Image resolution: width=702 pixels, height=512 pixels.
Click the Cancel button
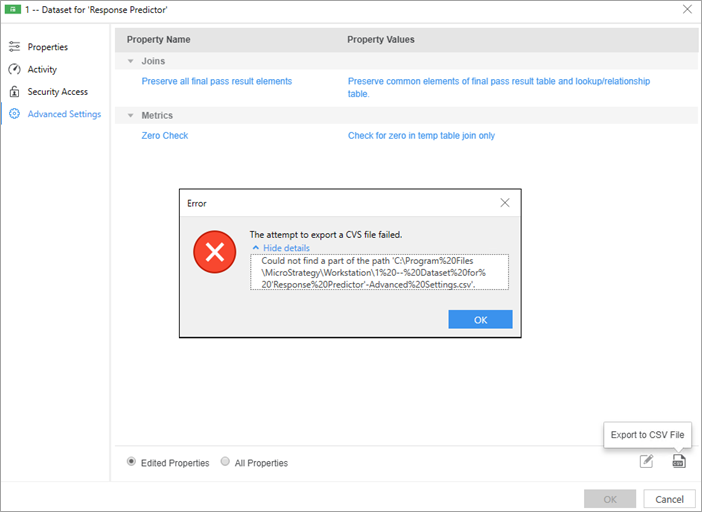669,499
